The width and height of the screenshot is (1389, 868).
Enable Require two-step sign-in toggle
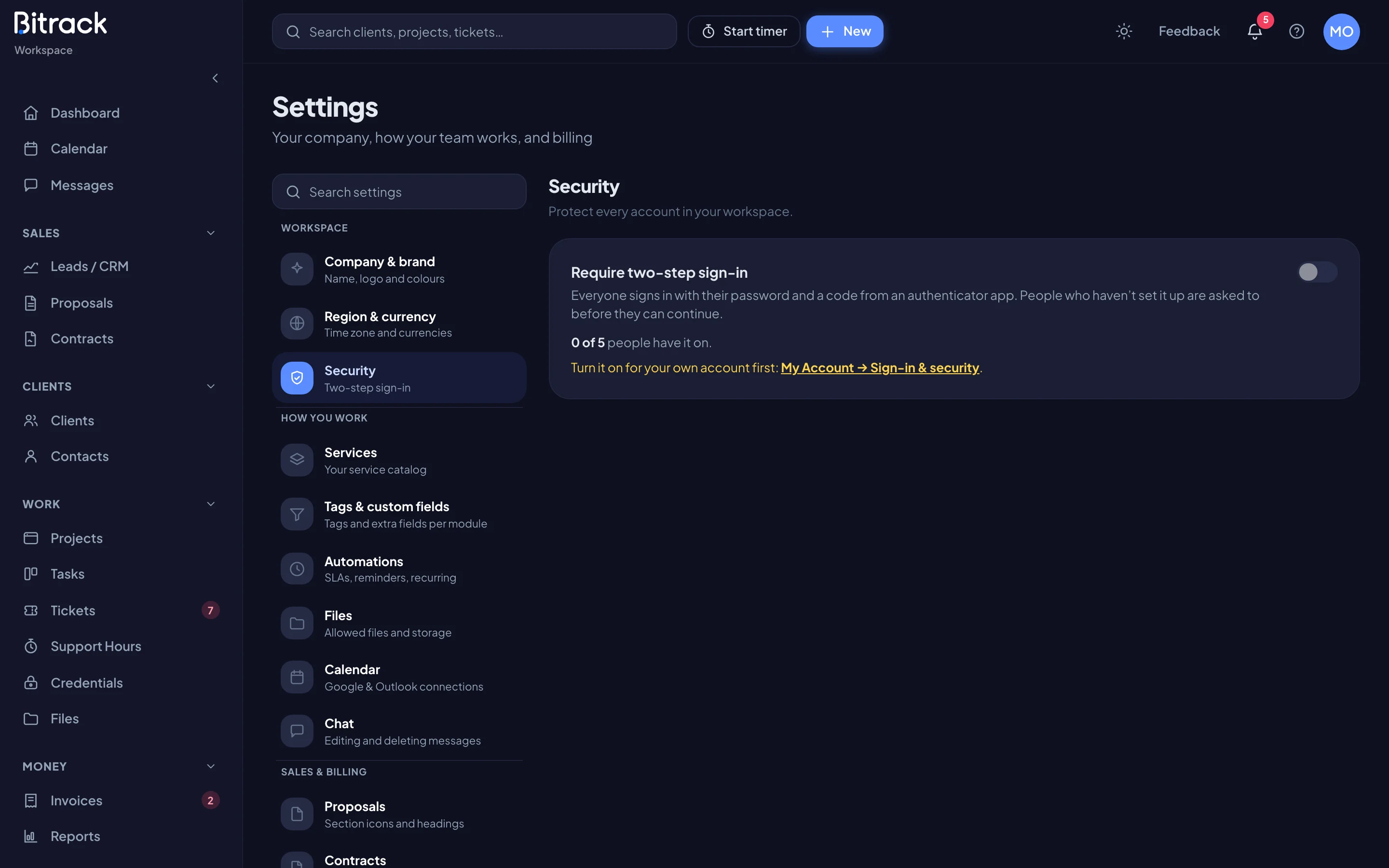point(1317,272)
